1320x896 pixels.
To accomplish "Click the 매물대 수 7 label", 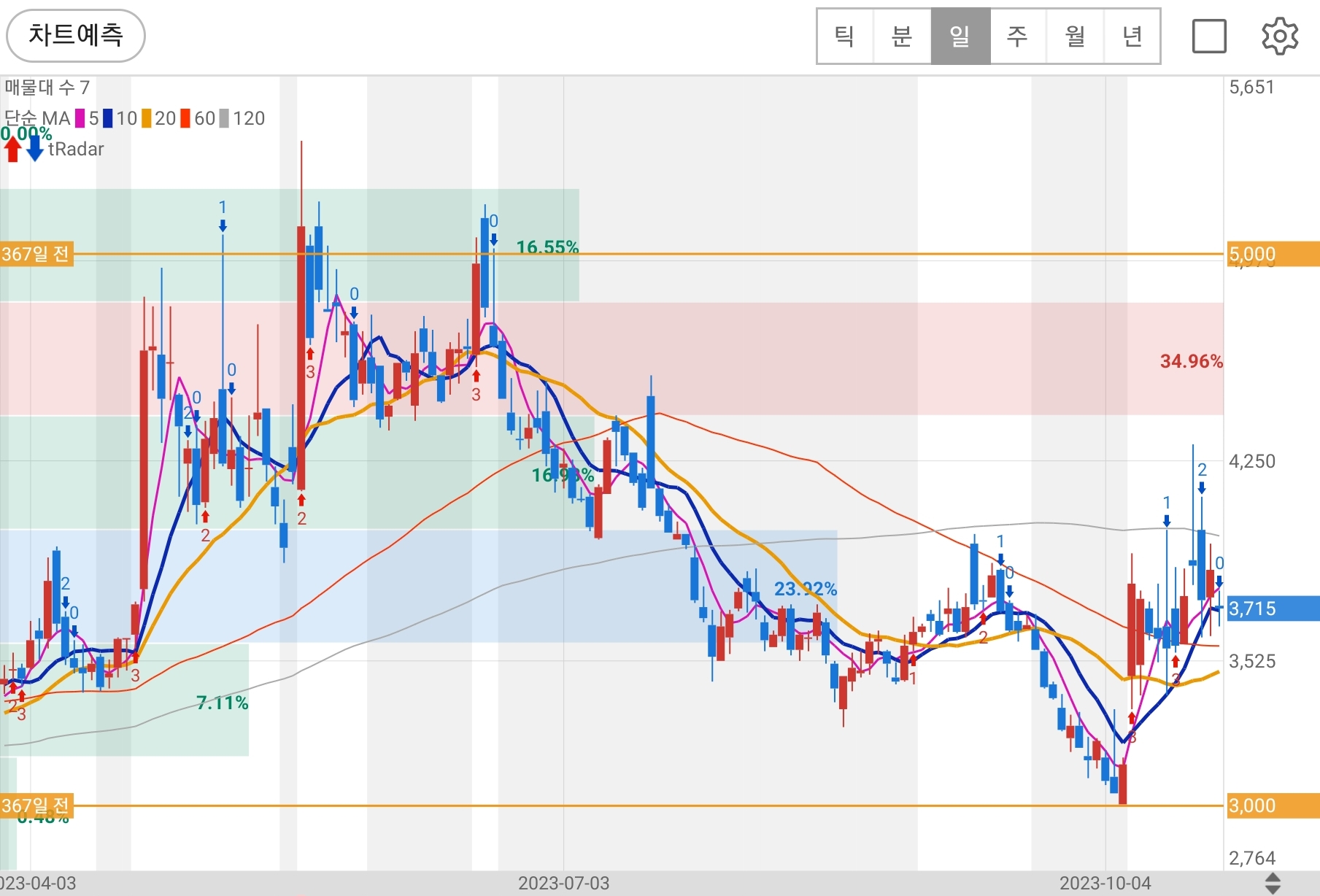I will 47,88.
